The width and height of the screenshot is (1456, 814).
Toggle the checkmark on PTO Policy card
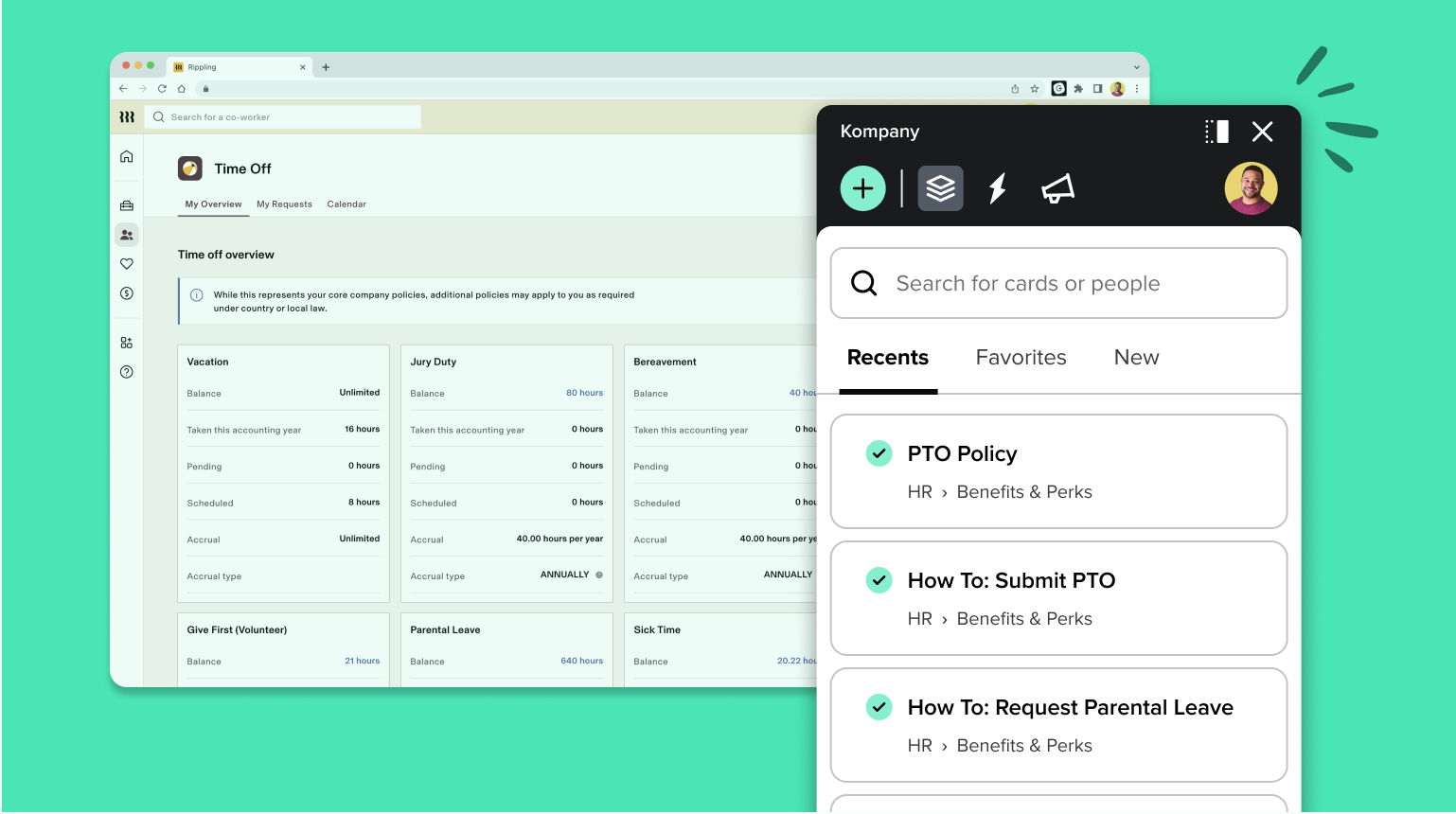coord(879,453)
